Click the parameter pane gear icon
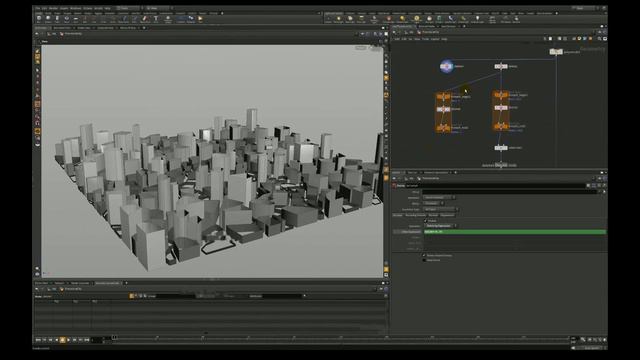This screenshot has width=640, height=360. pos(588,186)
